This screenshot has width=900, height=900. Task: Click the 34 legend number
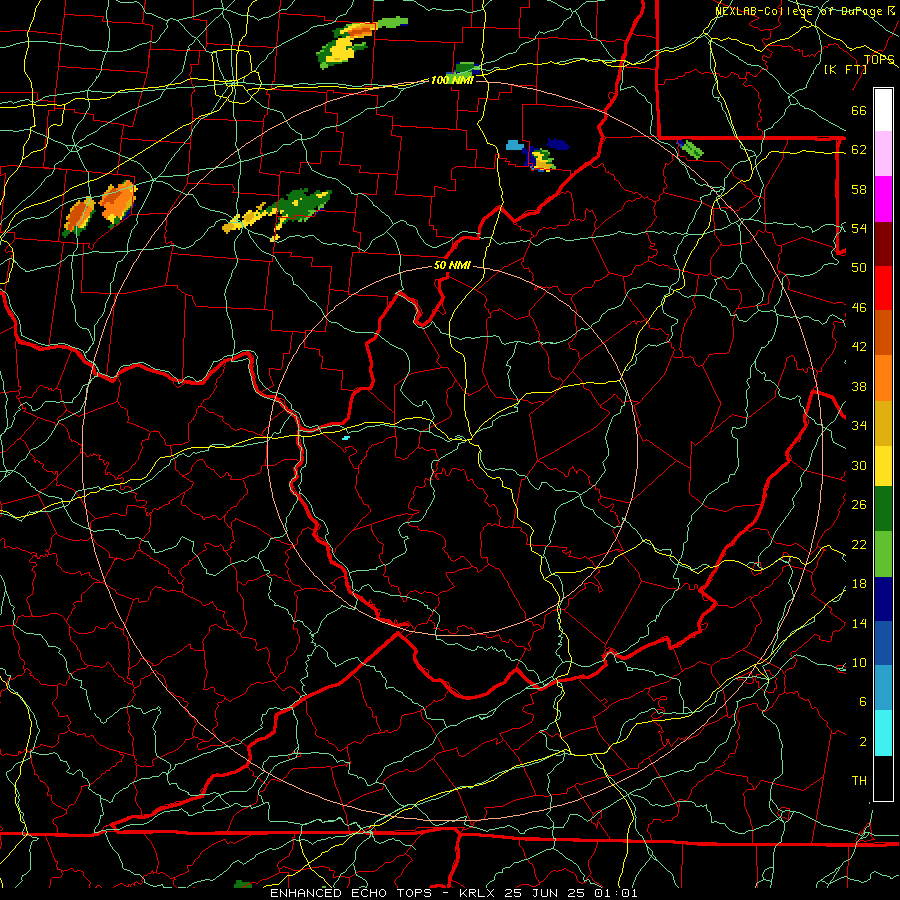859,425
